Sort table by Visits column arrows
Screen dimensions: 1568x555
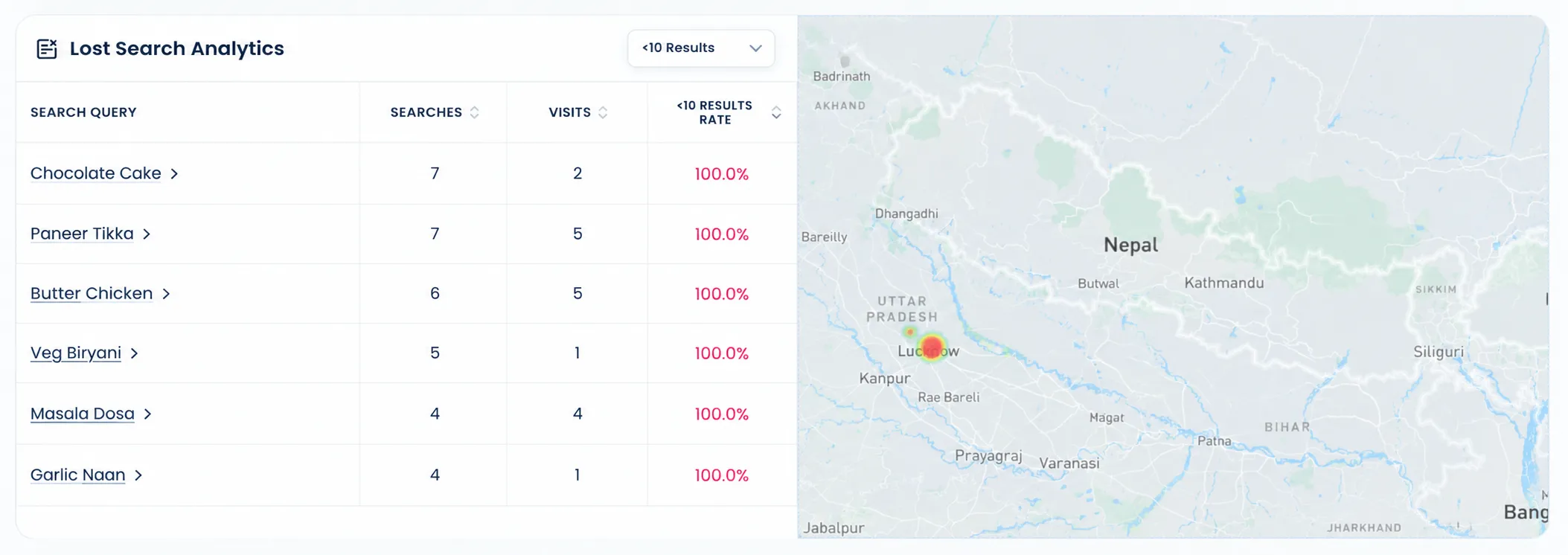coord(603,112)
